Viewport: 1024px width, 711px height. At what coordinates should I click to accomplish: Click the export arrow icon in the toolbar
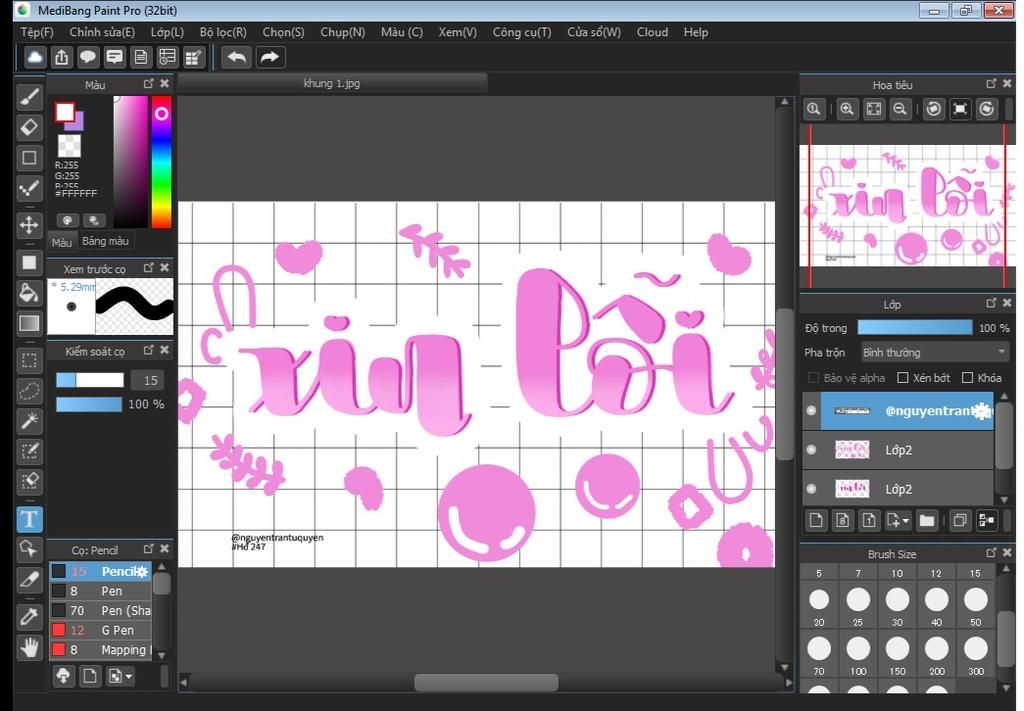pyautogui.click(x=61, y=57)
